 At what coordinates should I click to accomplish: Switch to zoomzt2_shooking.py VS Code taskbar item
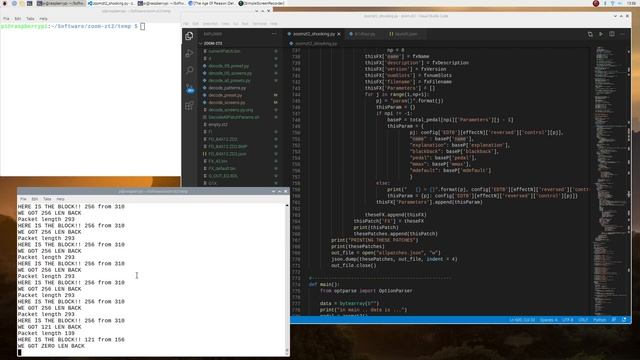111,3
